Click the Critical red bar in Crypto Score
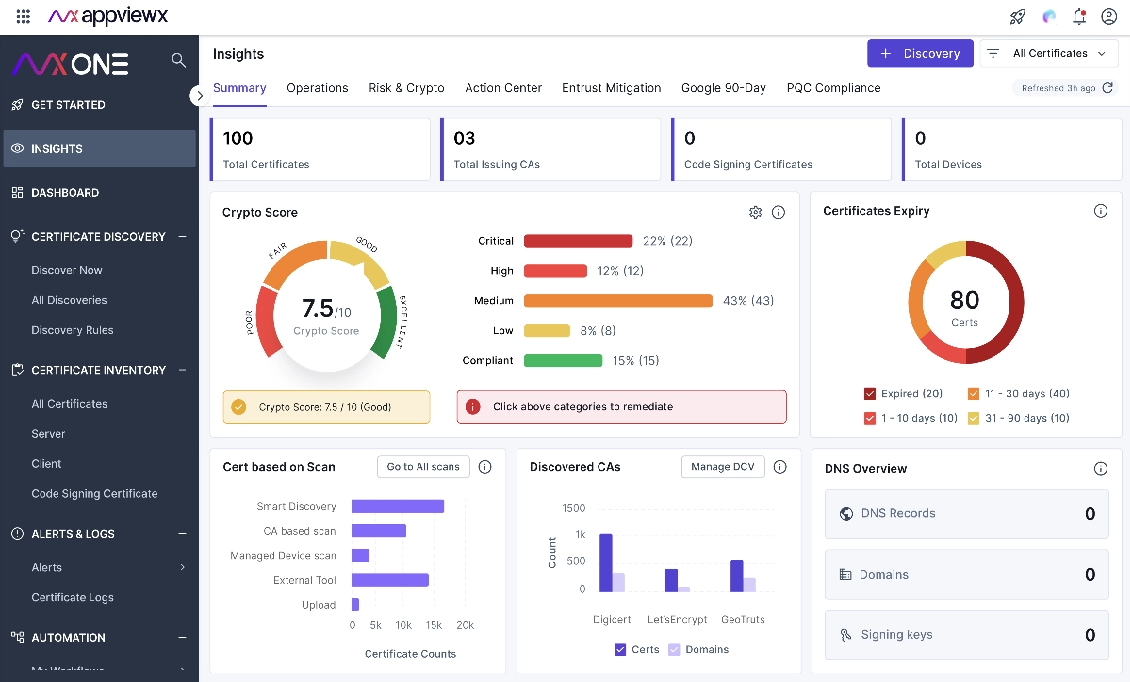 [x=578, y=241]
